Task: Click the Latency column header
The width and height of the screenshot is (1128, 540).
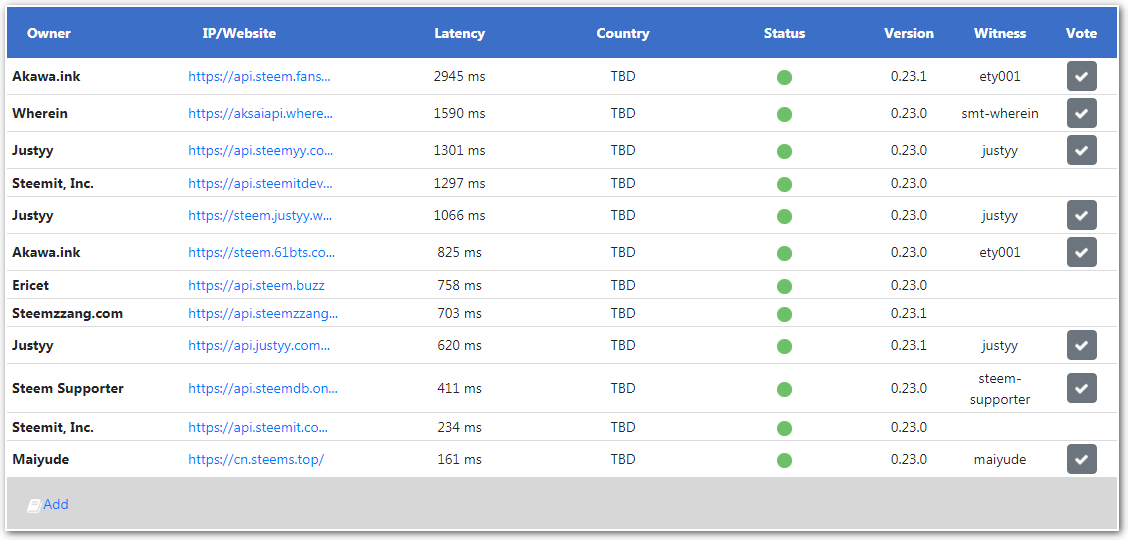Action: [460, 33]
